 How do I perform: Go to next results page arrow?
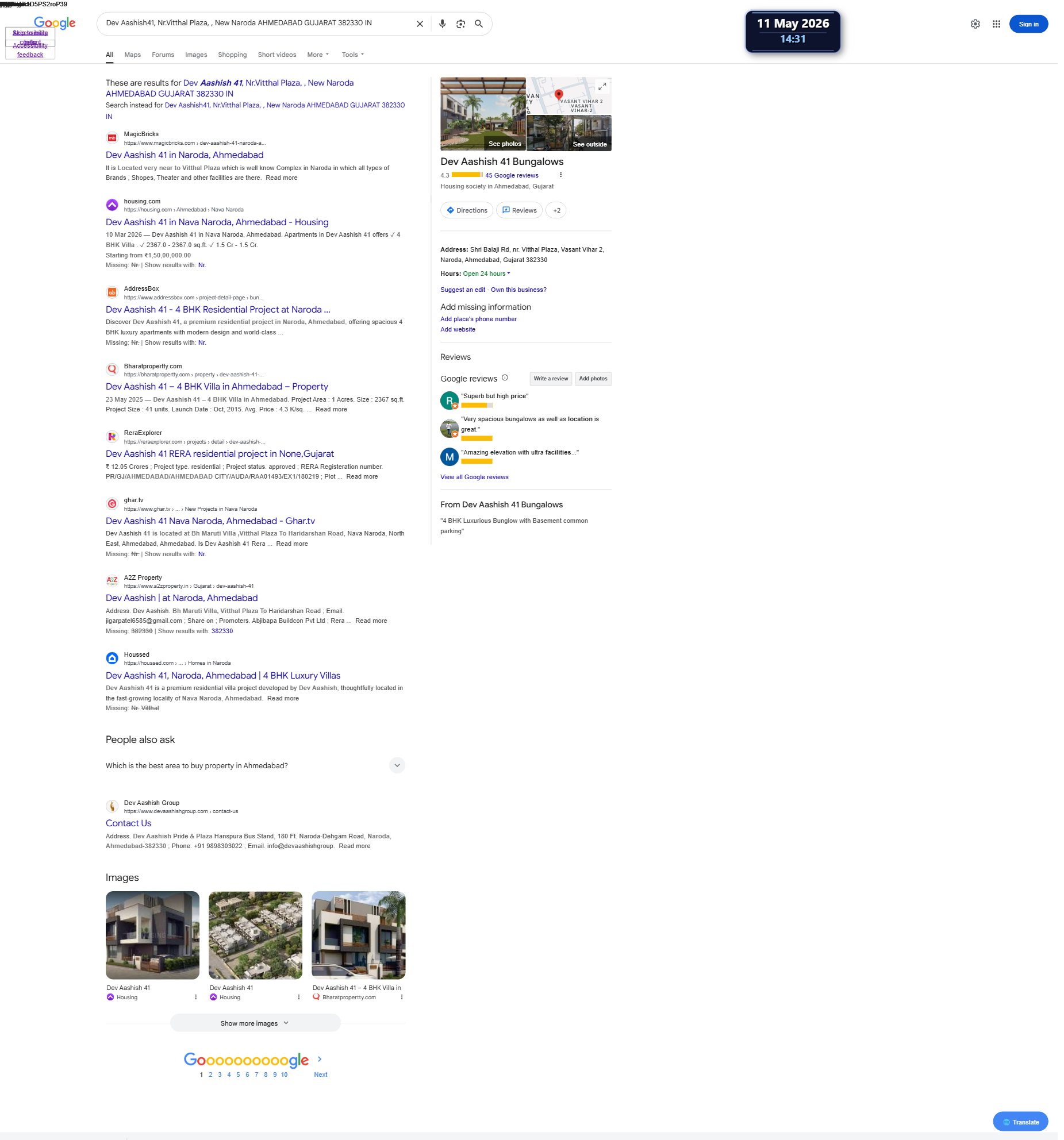[x=320, y=1059]
